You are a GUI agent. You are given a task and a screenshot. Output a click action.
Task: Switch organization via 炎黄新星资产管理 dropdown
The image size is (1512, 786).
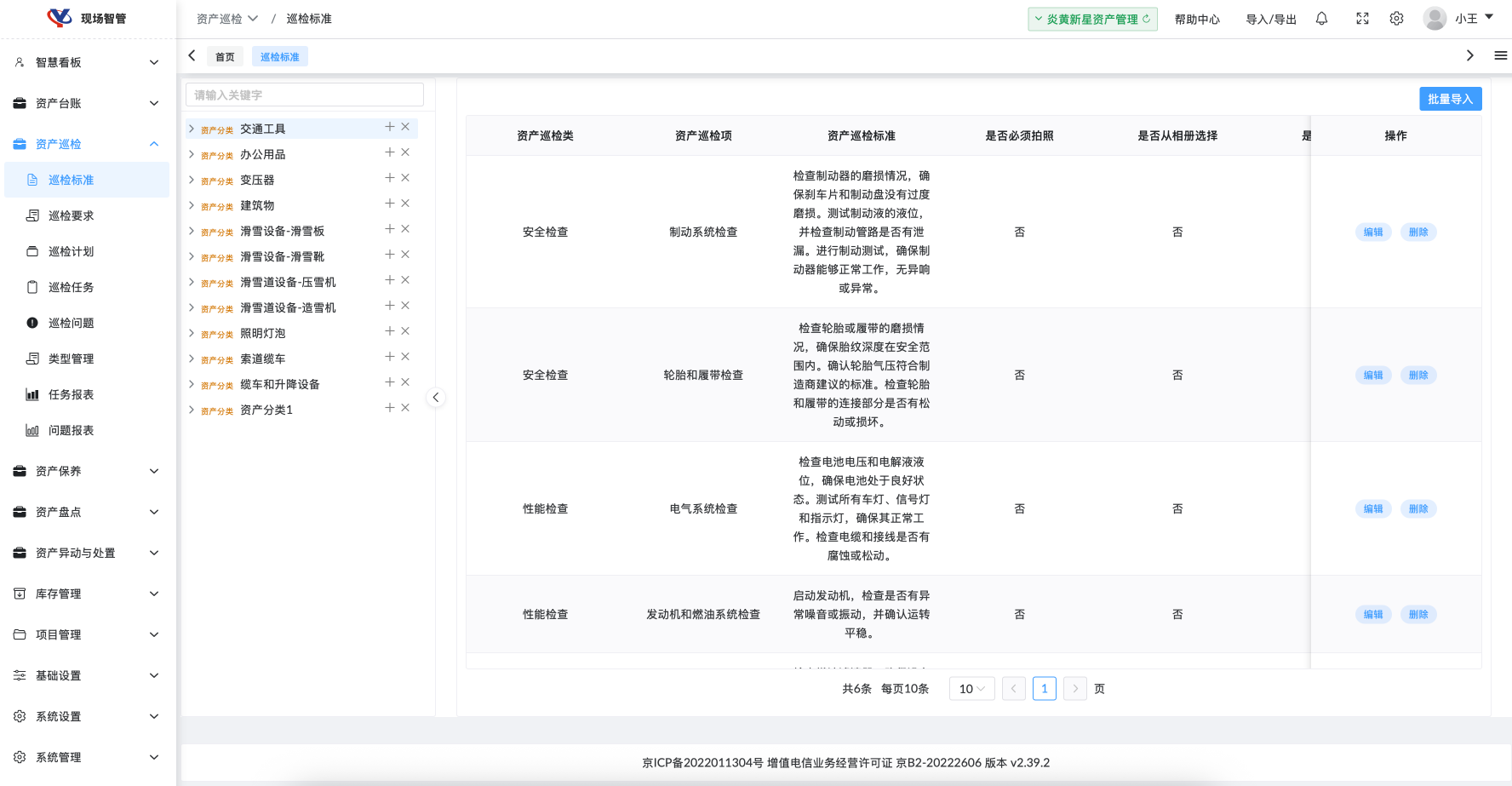tap(1091, 19)
